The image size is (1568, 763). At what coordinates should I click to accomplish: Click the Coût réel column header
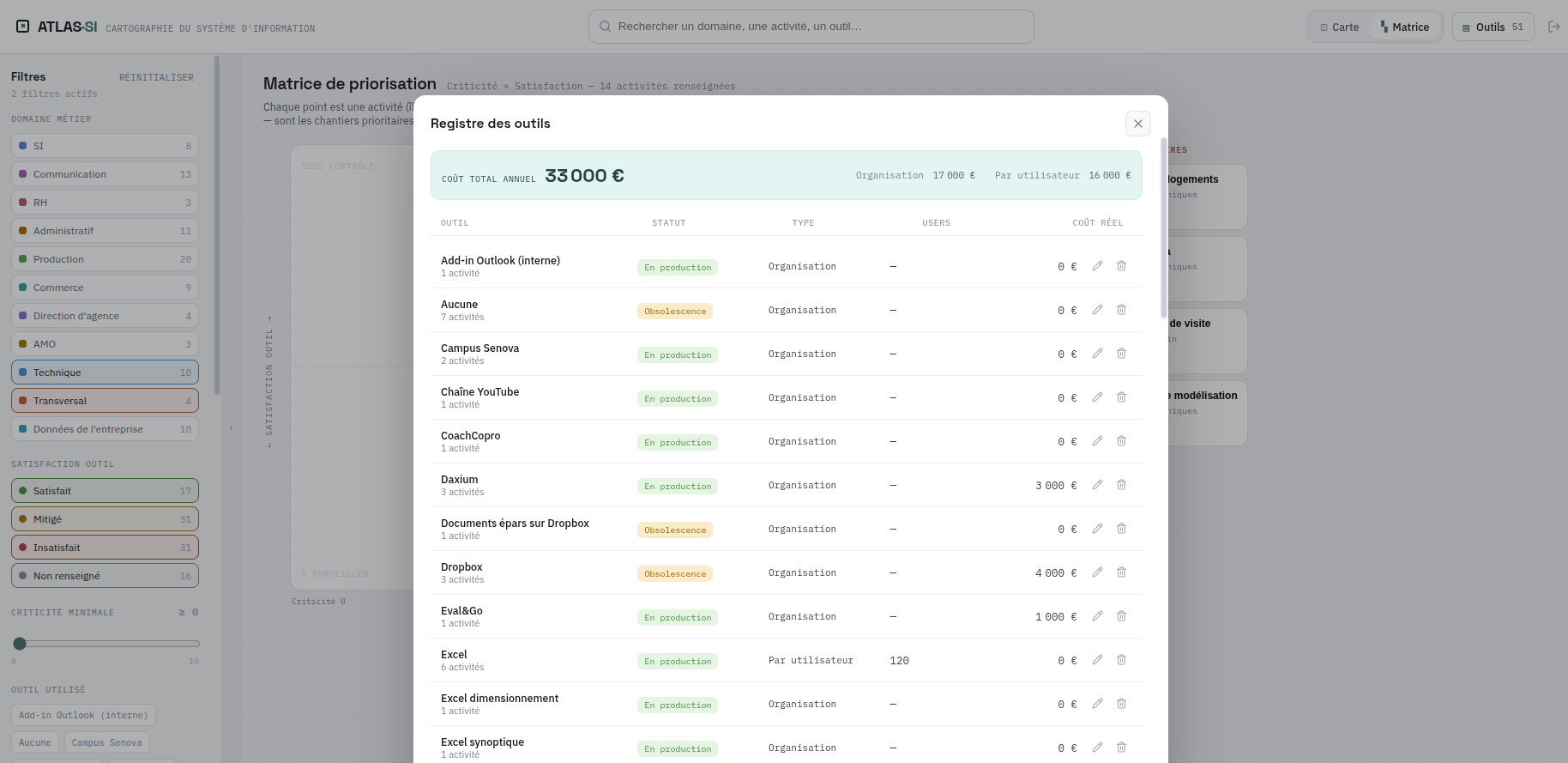[x=1098, y=223]
